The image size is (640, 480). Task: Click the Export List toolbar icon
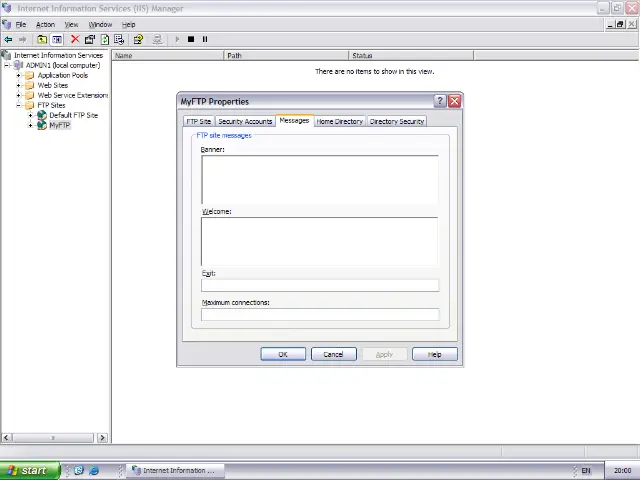(119, 39)
